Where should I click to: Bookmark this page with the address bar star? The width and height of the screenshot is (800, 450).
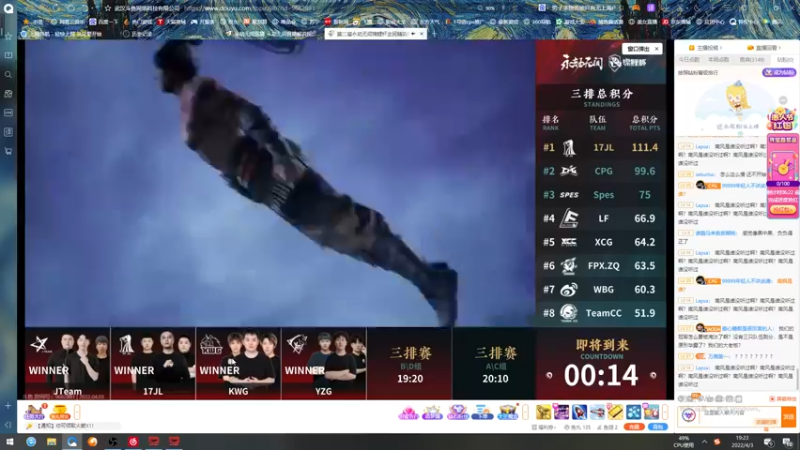[x=108, y=8]
